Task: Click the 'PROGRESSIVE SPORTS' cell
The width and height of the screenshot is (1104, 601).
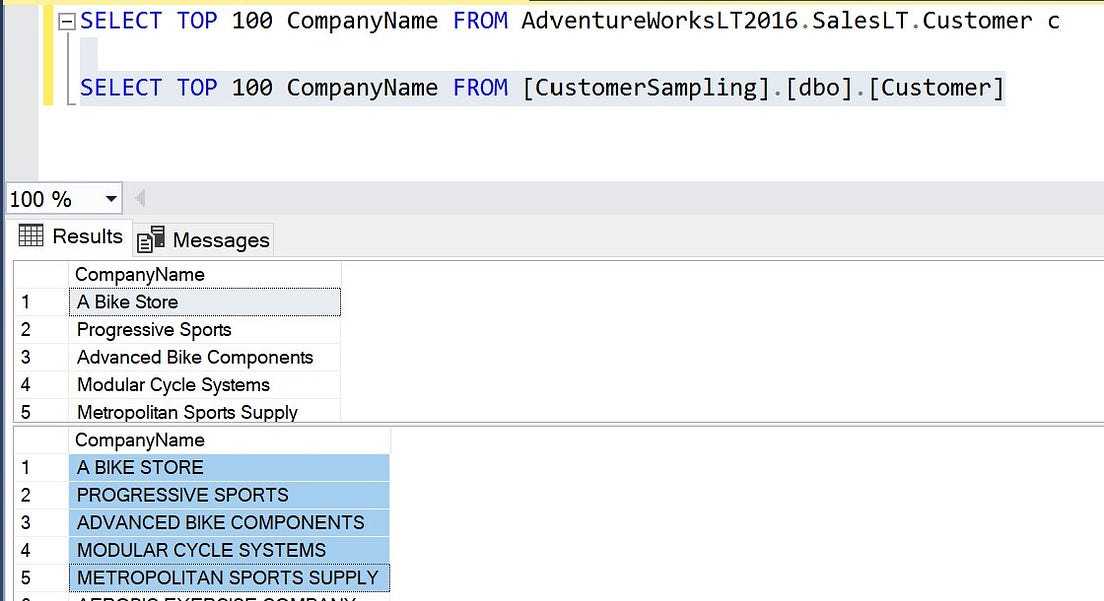Action: click(x=180, y=494)
